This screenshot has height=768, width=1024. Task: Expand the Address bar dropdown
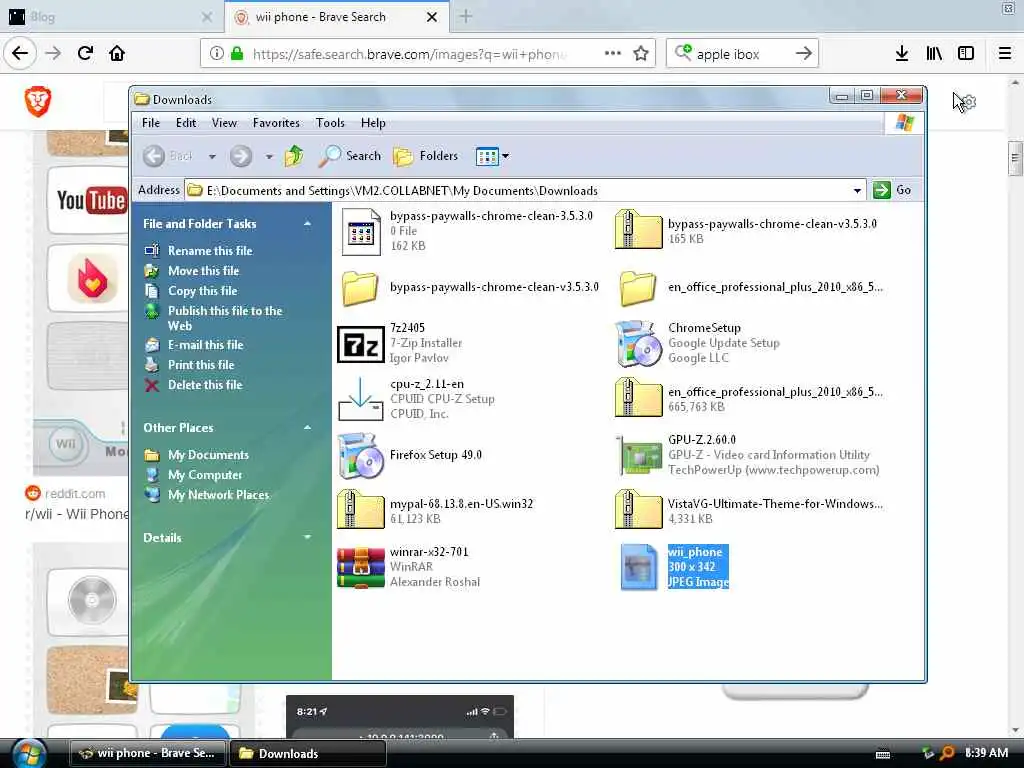(x=857, y=191)
